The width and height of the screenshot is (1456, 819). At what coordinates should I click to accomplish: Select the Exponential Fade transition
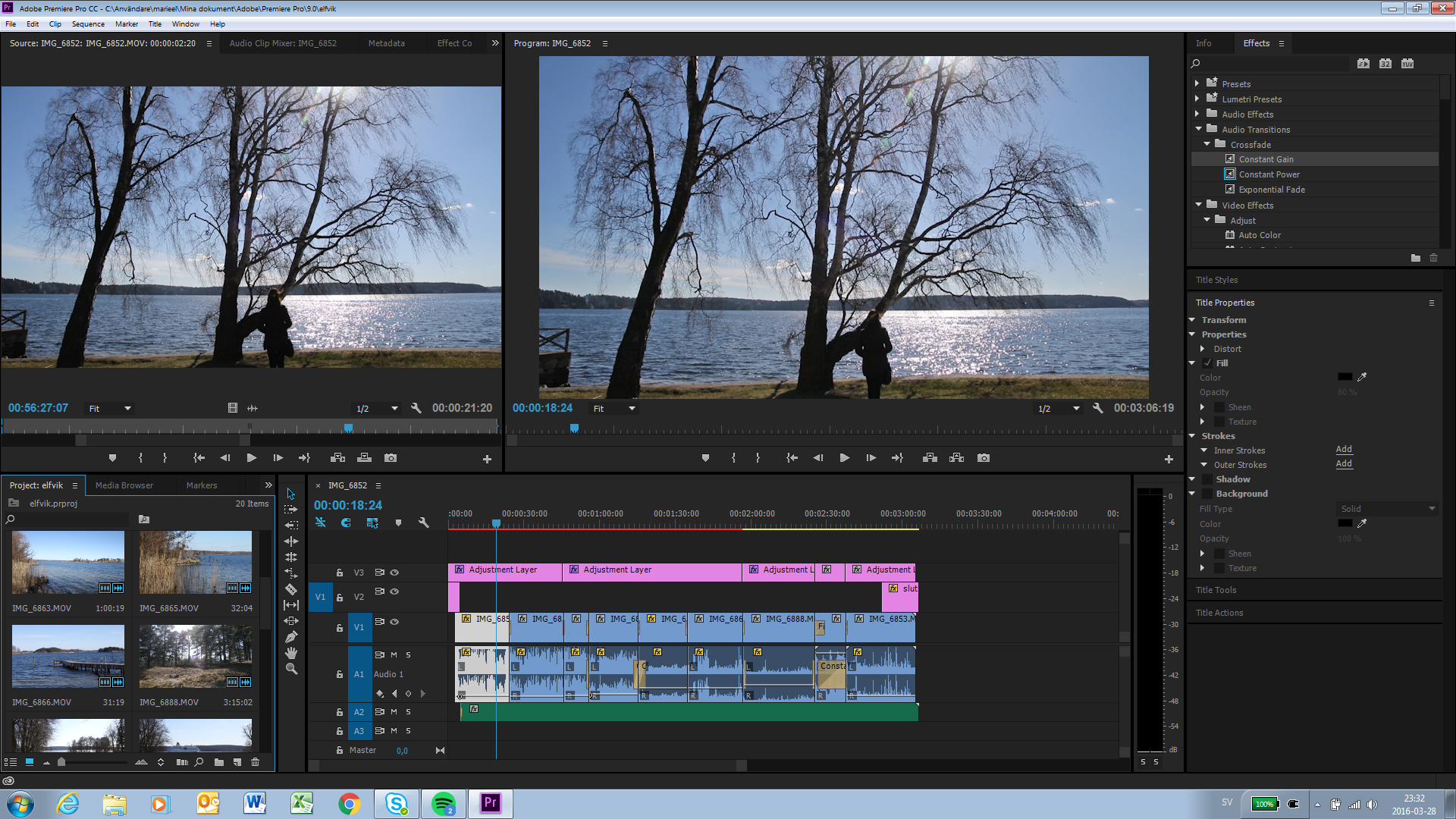pyautogui.click(x=1272, y=190)
